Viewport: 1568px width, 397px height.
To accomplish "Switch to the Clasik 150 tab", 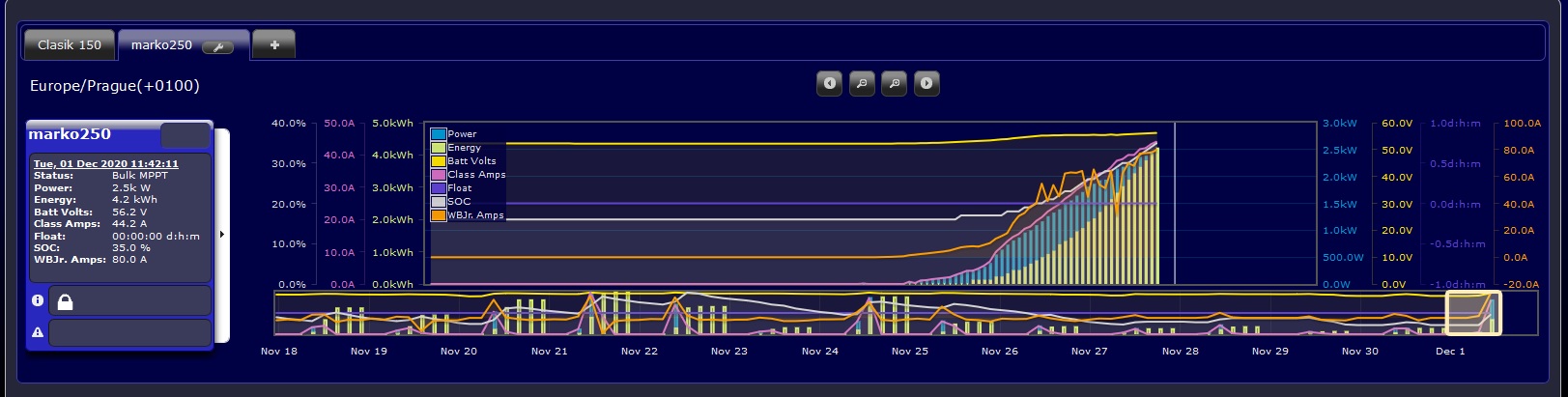I will tap(70, 45).
